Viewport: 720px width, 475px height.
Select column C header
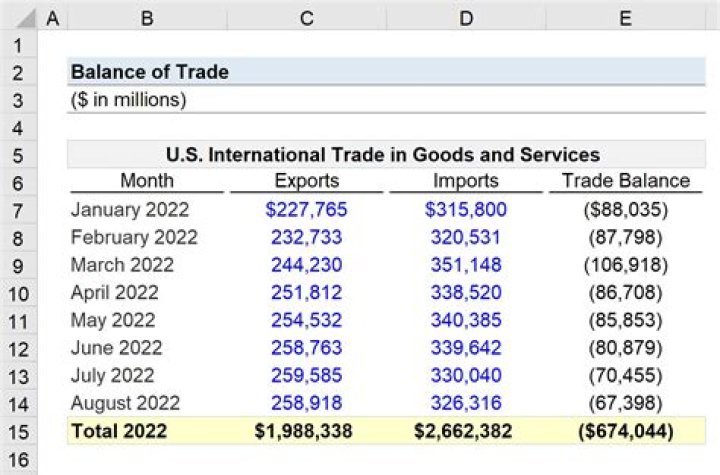[306, 18]
